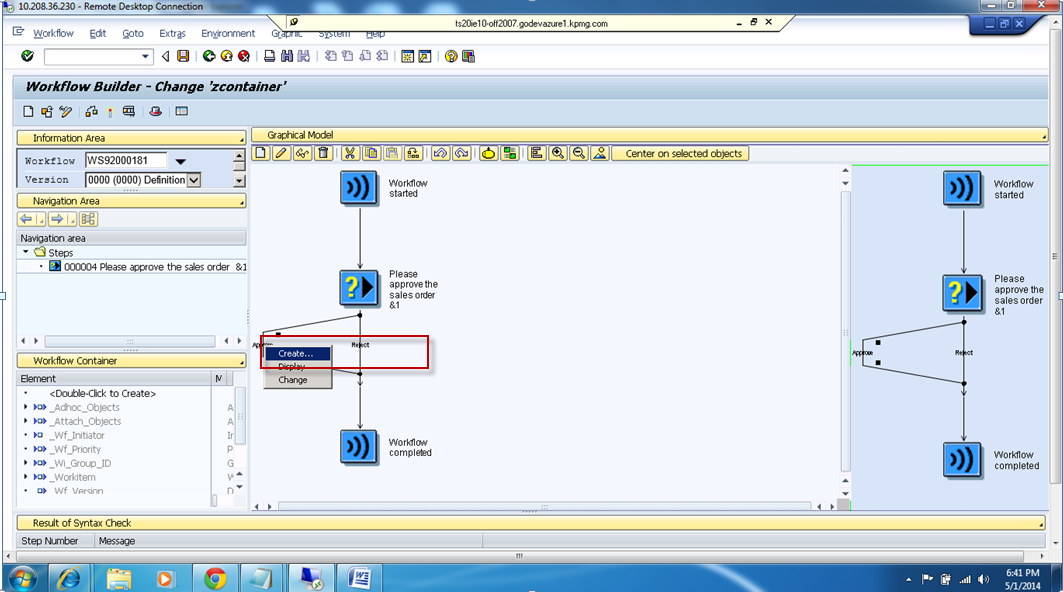
Task: Click the Find (binoculars) icon
Action: [285, 56]
